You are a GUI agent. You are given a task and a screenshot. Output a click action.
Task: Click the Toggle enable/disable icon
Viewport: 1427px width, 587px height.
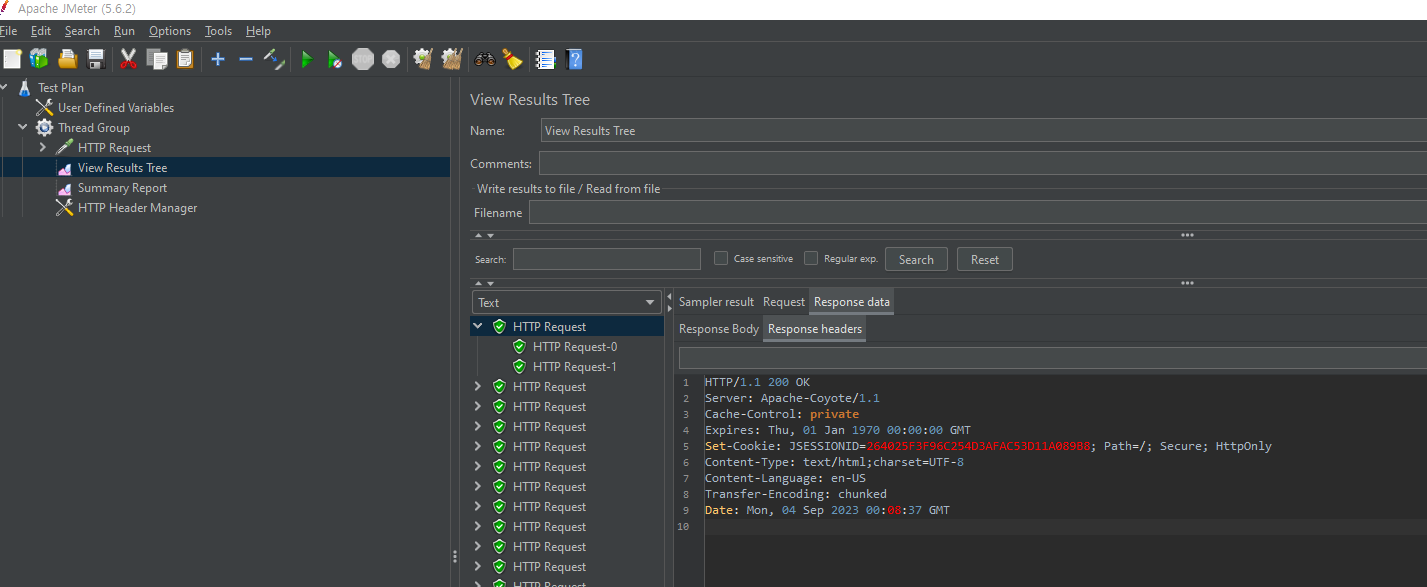pyautogui.click(x=274, y=59)
